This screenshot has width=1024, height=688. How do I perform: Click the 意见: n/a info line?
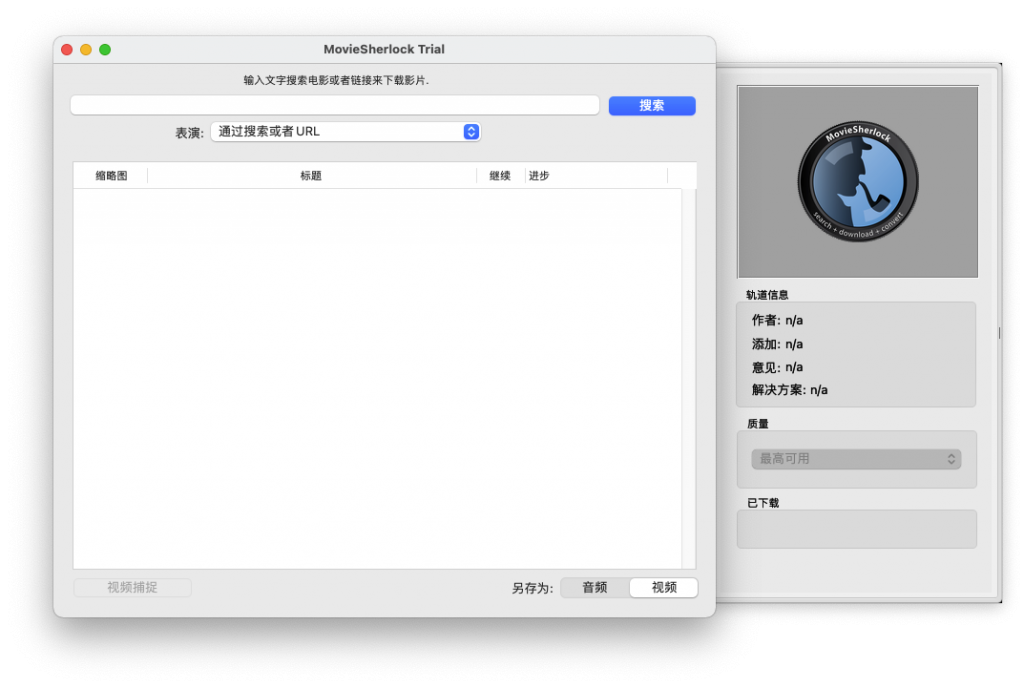pos(777,367)
